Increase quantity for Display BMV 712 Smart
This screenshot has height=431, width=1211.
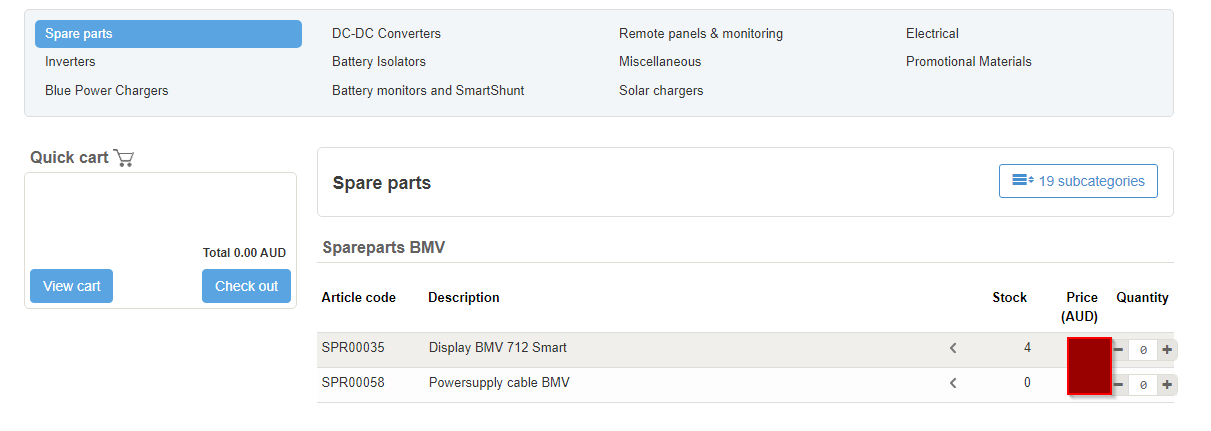1167,350
